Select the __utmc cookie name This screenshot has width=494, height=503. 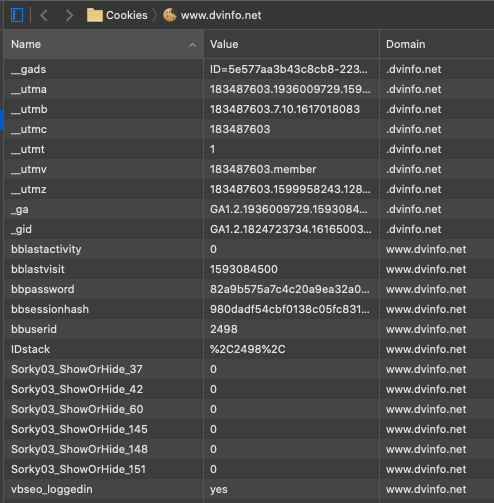click(29, 129)
